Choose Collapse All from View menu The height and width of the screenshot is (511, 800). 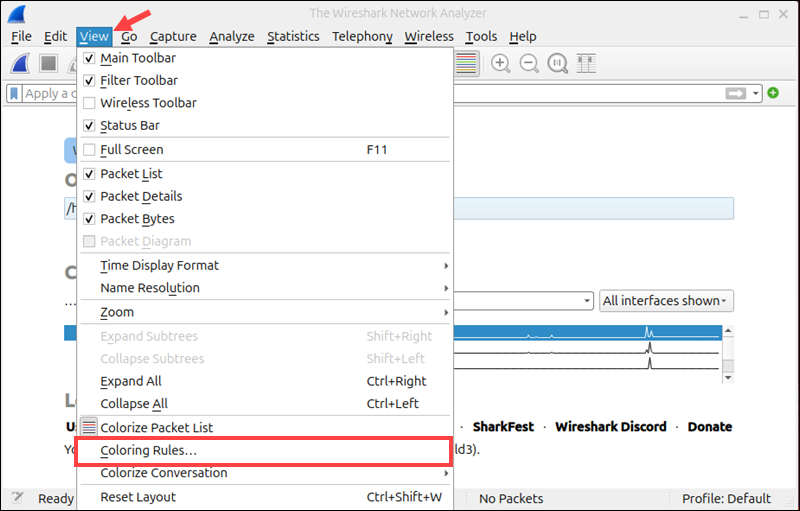[265, 404]
